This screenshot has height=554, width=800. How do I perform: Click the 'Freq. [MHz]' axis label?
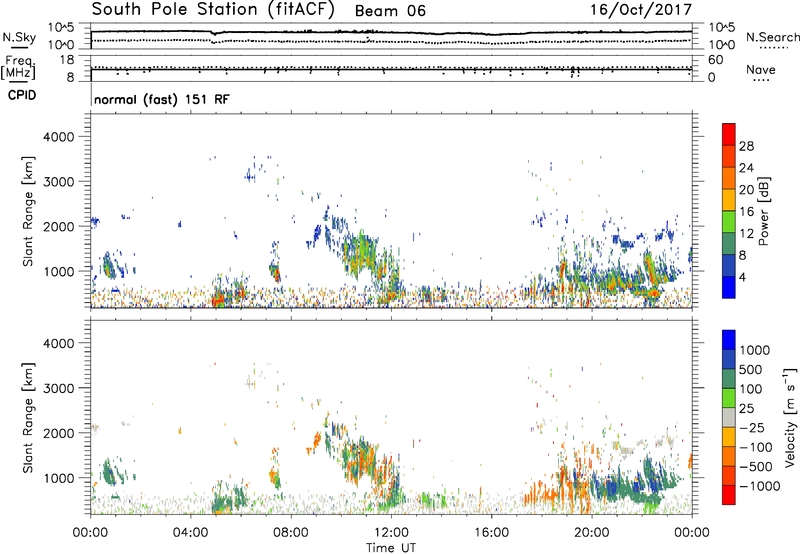pos(18,67)
